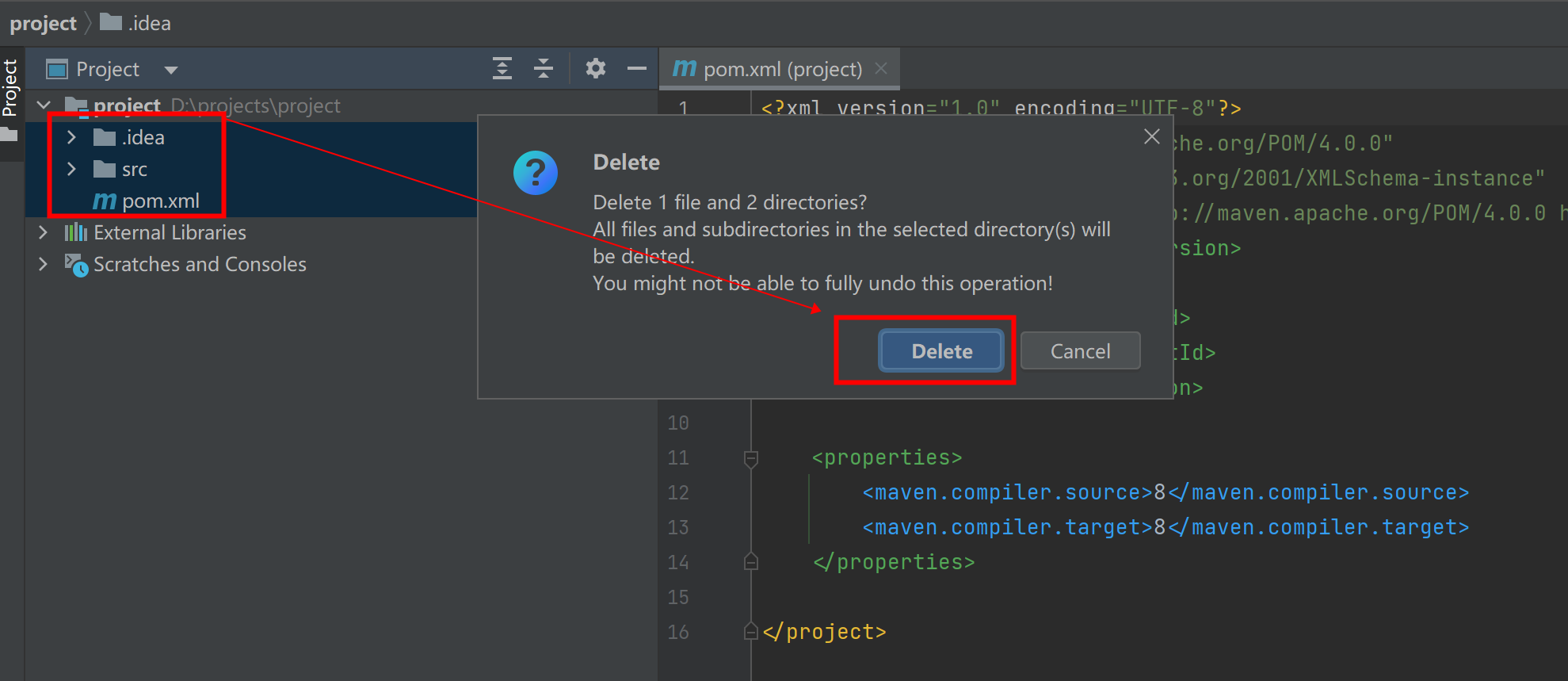Open Project panel gear settings
This screenshot has width=1568, height=681.
[x=596, y=69]
